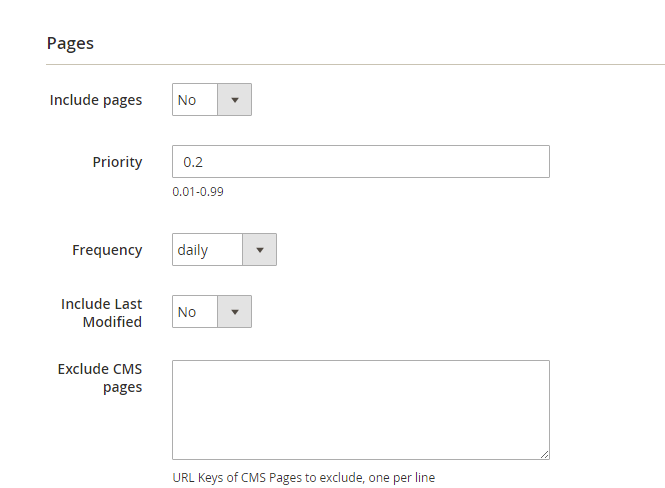
Task: Click the "Include pages" label
Action: (x=96, y=100)
